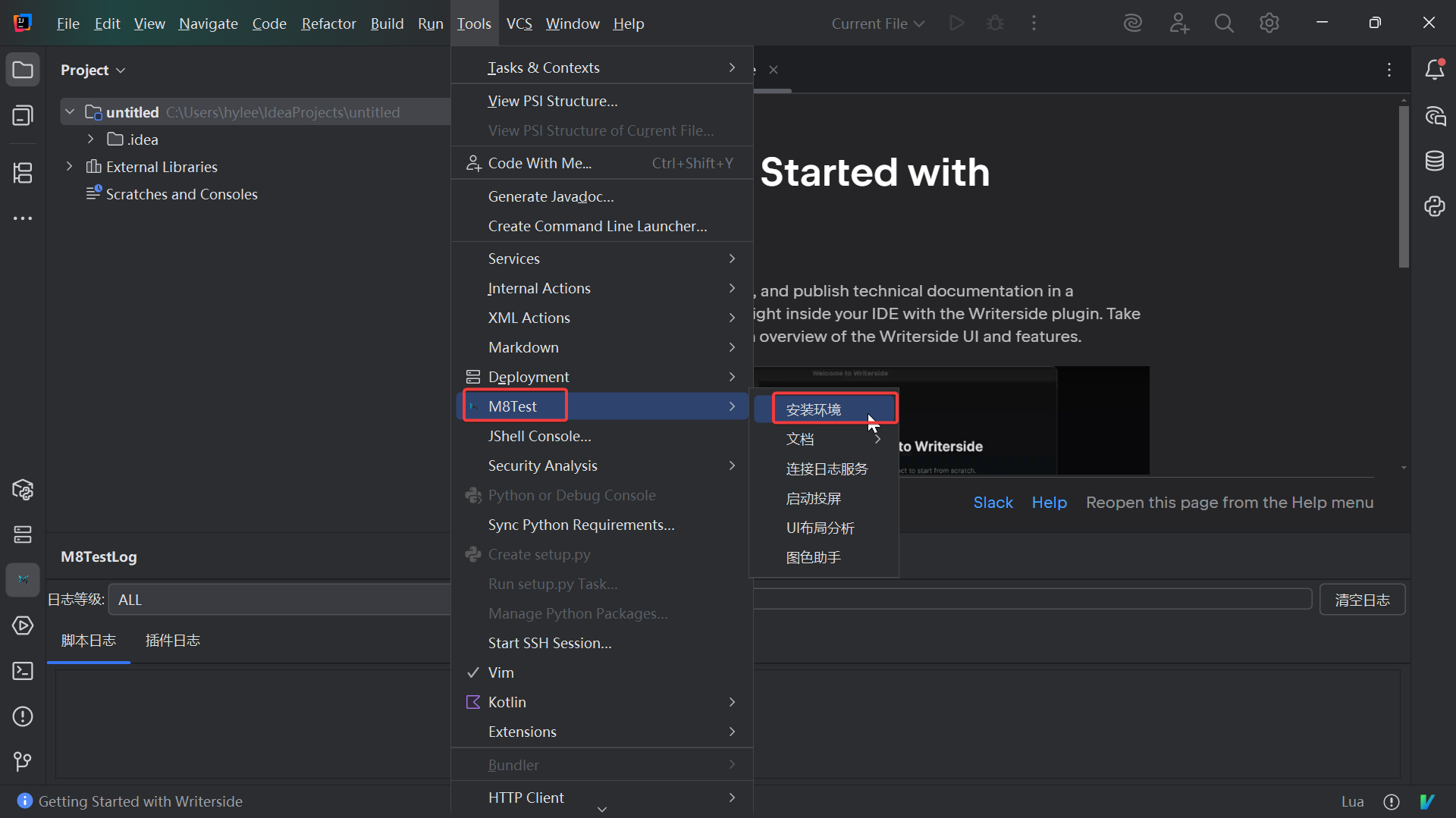Choose JShell Console menu item

click(602, 436)
